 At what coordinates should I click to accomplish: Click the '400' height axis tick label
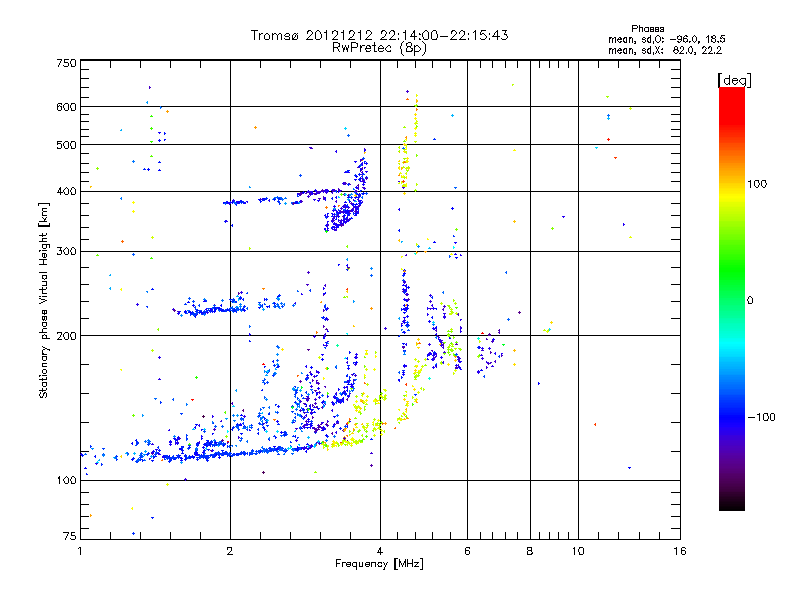point(66,191)
